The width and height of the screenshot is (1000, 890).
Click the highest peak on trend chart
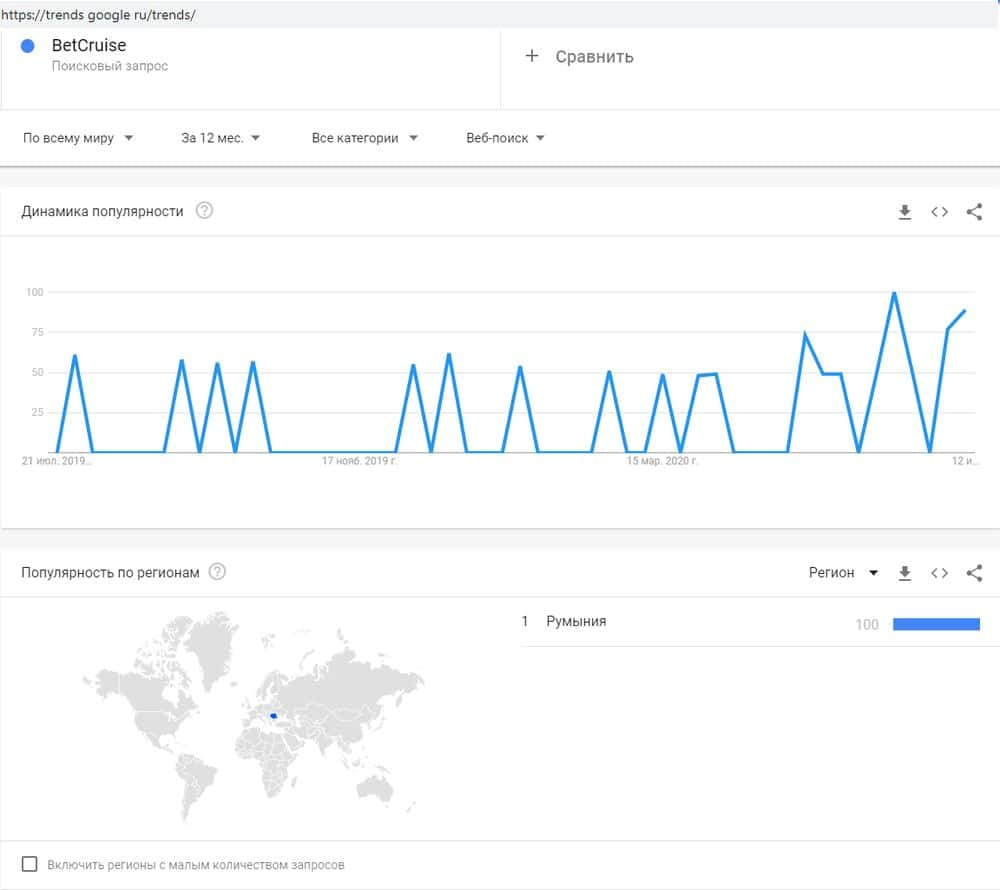pos(893,293)
